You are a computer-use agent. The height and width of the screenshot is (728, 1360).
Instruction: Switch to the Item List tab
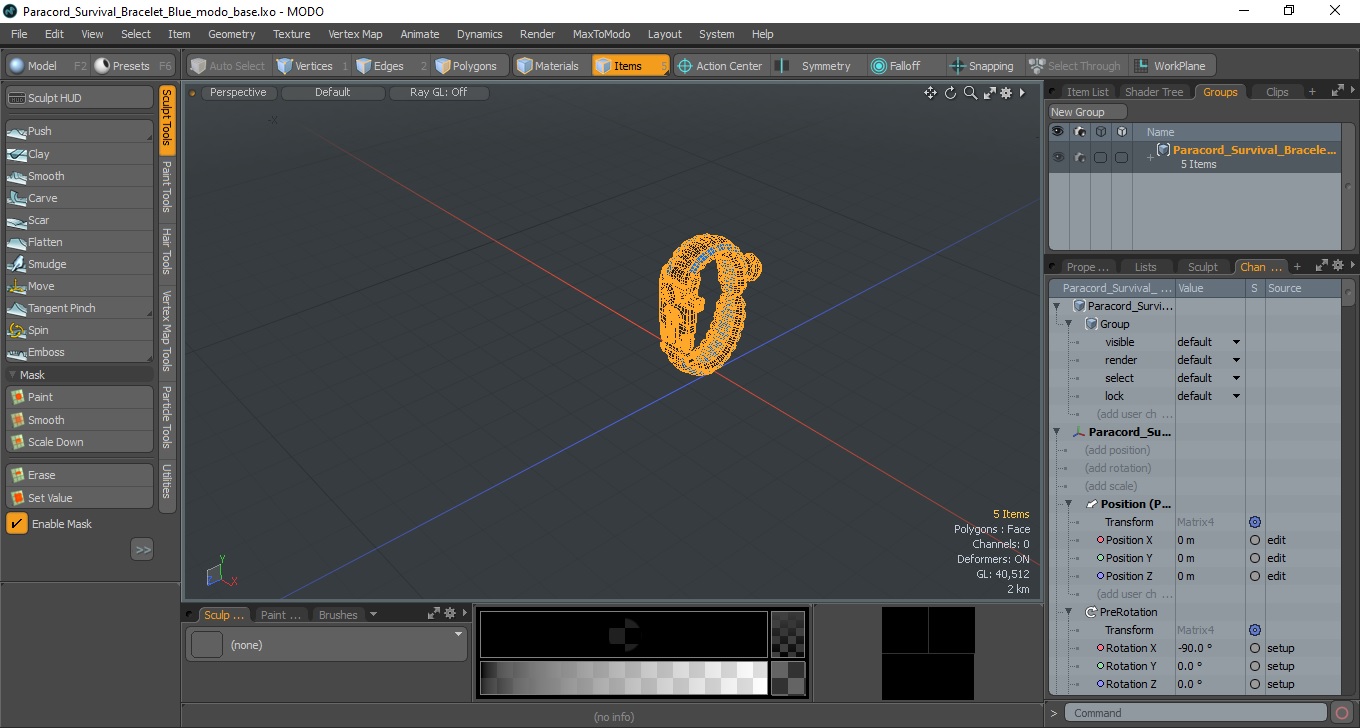pos(1086,92)
